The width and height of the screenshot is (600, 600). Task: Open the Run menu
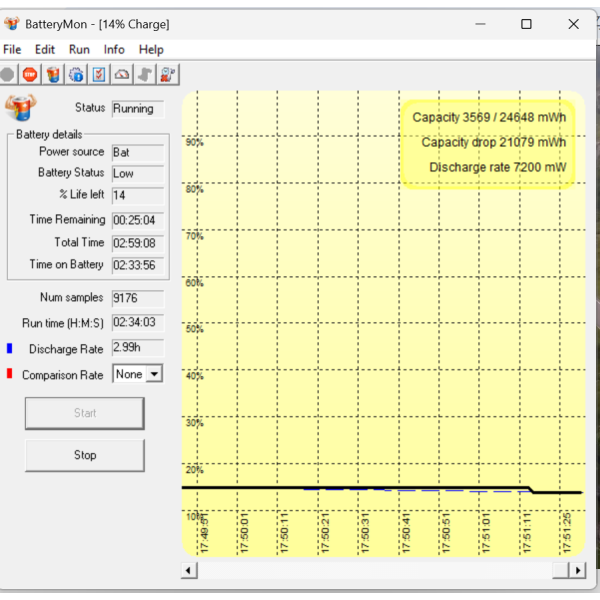tap(79, 49)
